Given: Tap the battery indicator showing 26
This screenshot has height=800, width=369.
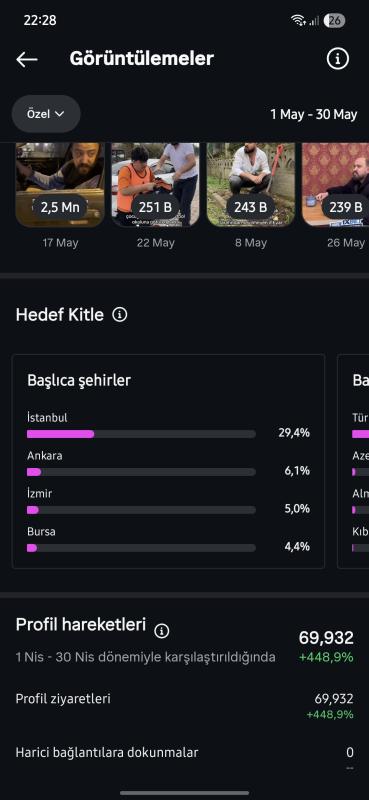Looking at the screenshot, I should [335, 20].
